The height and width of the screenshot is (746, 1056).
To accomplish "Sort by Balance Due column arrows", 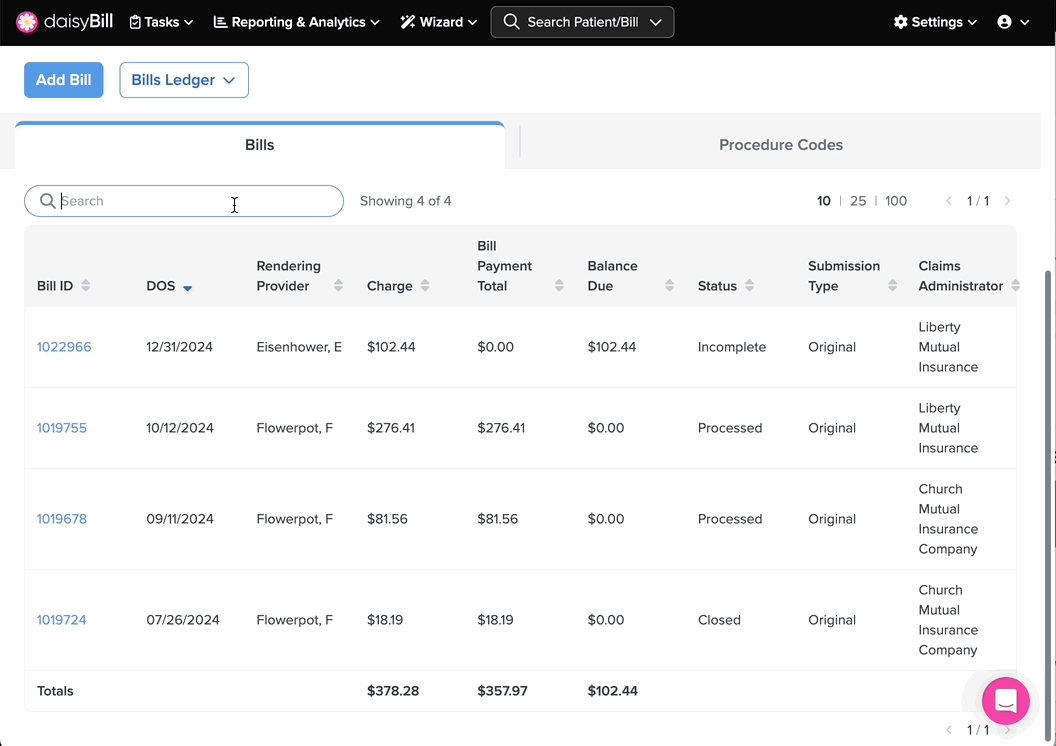I will 669,286.
